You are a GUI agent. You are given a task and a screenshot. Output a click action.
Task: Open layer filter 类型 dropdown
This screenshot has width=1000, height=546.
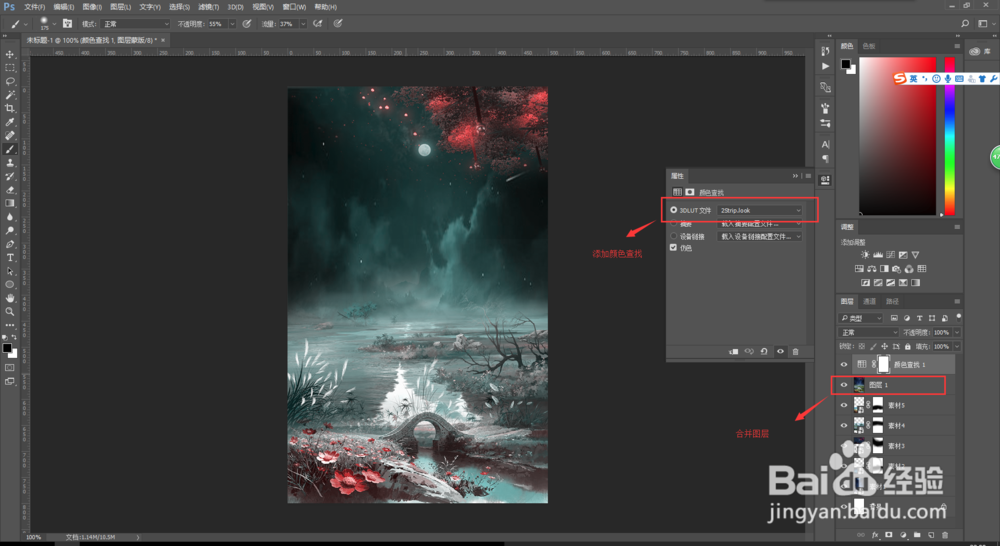[861, 318]
